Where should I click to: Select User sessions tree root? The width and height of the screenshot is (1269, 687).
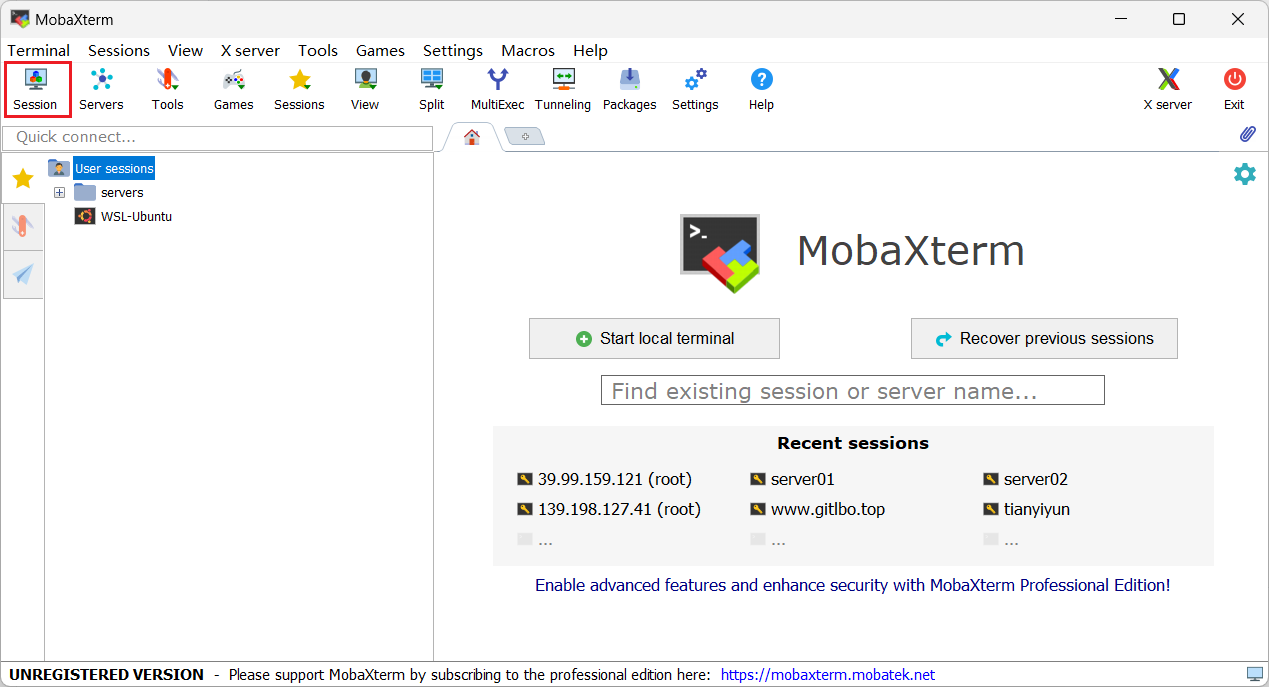coord(114,168)
